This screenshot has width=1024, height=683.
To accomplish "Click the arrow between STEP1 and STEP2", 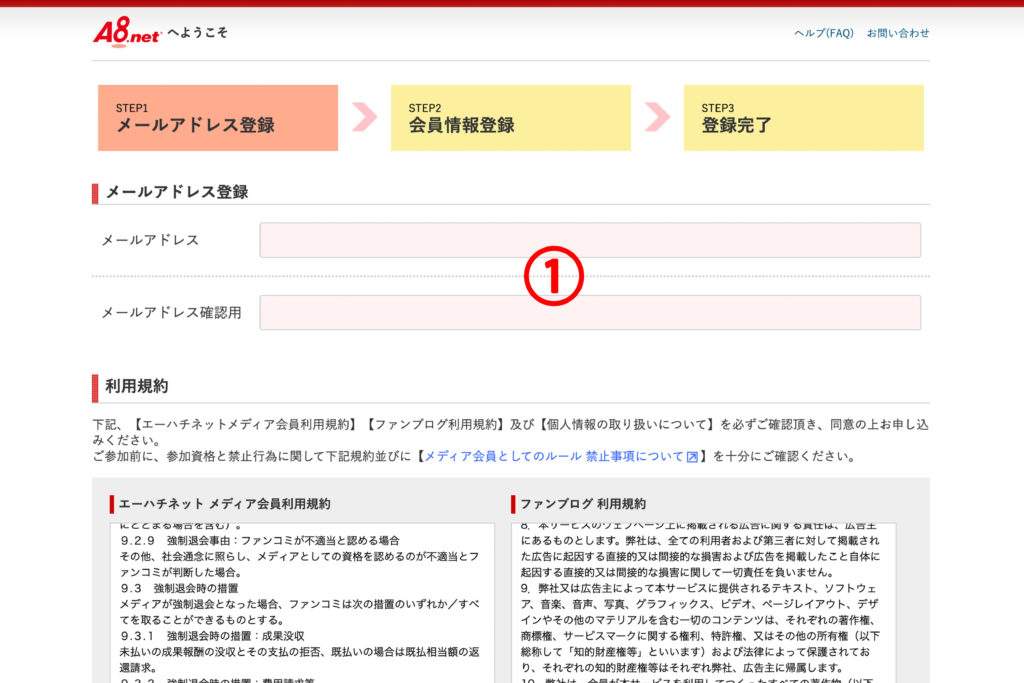I will [x=364, y=117].
